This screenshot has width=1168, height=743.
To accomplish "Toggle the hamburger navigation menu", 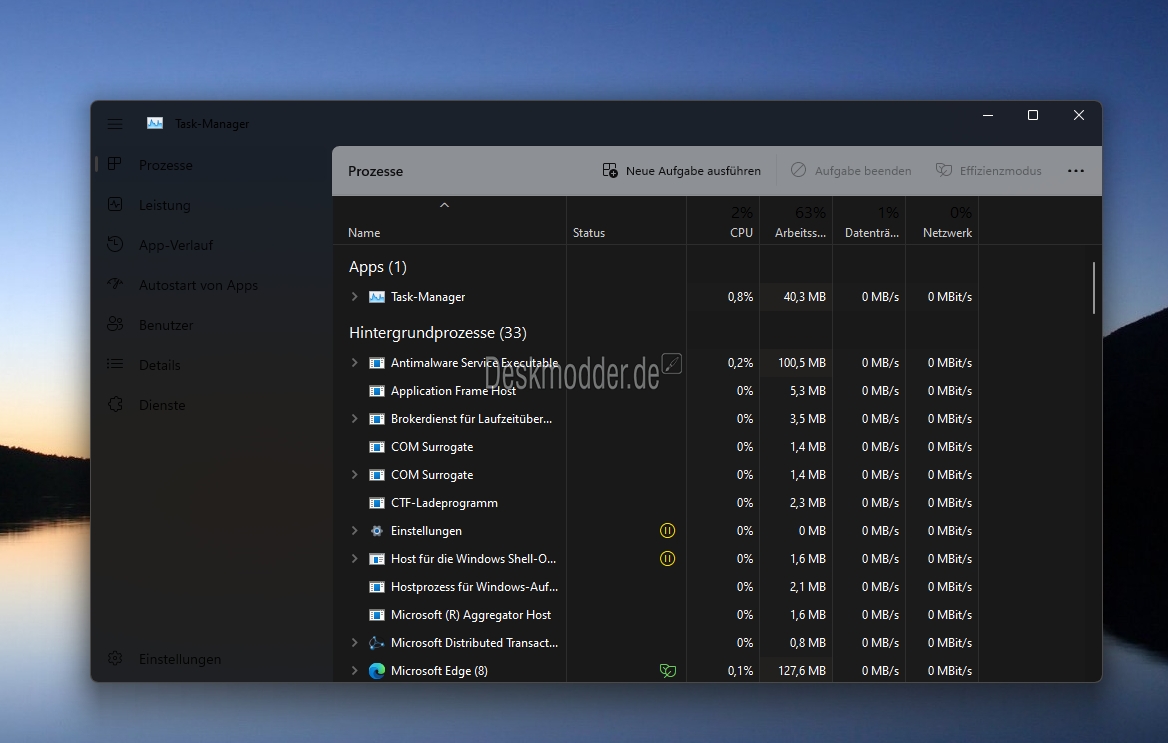I will (x=115, y=124).
